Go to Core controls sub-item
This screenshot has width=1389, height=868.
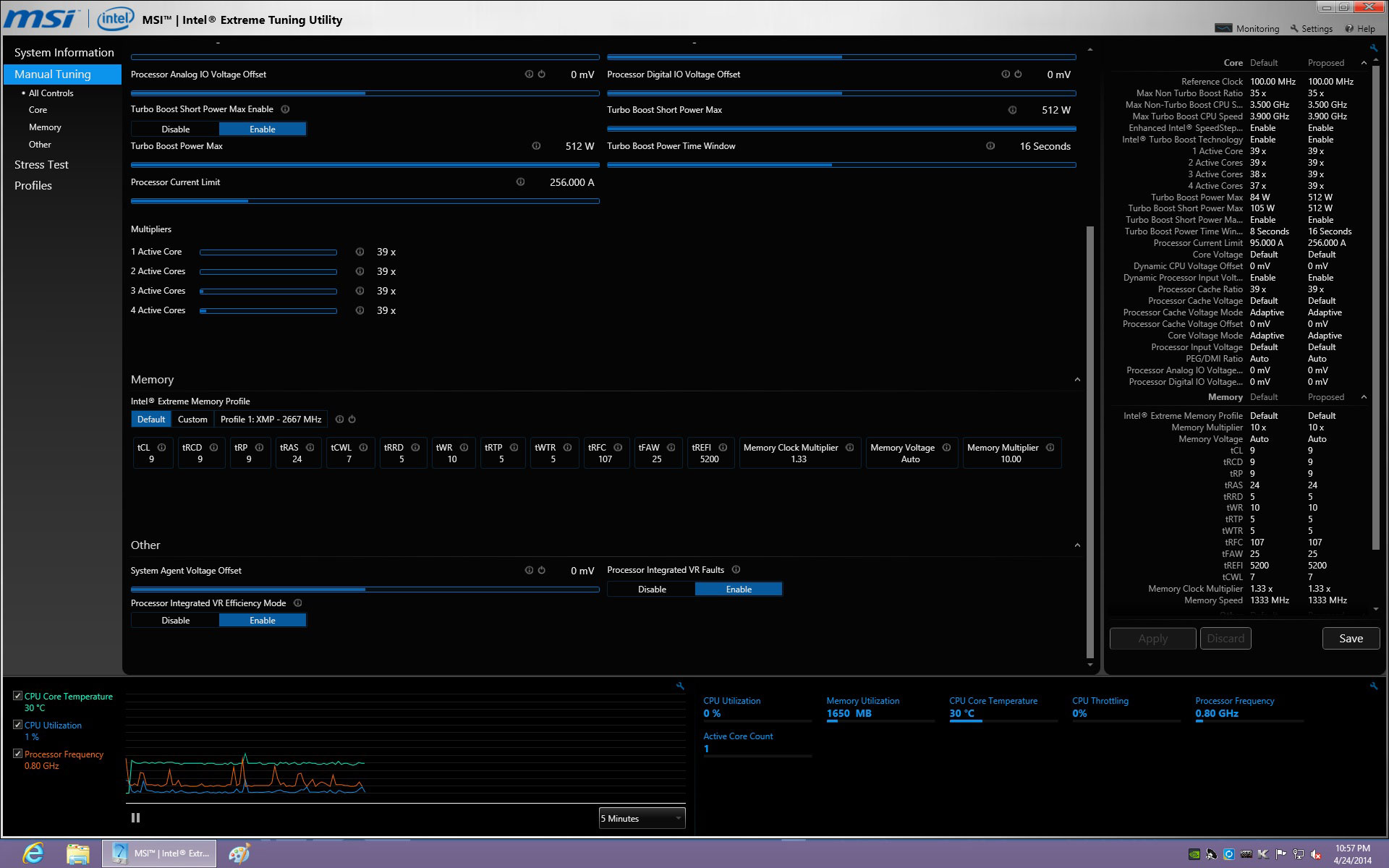click(x=38, y=110)
